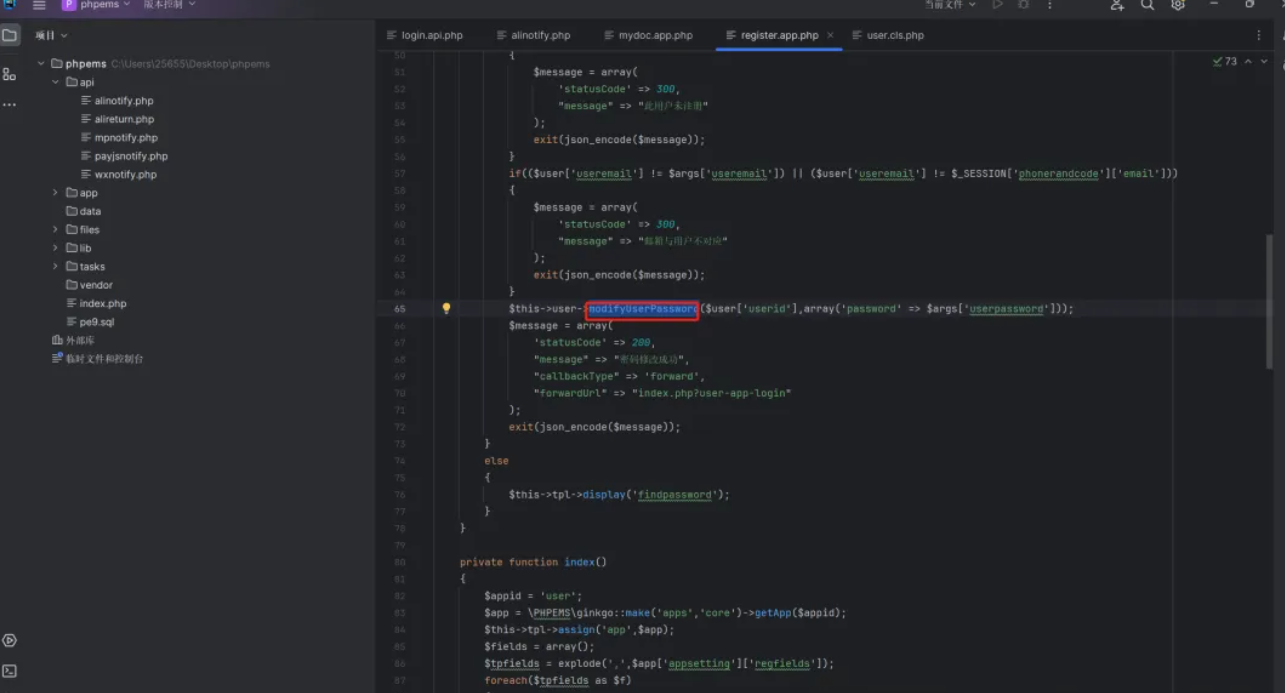The image size is (1285, 693).
Task: Jump to next highlighted problem arrow
Action: [1264, 61]
